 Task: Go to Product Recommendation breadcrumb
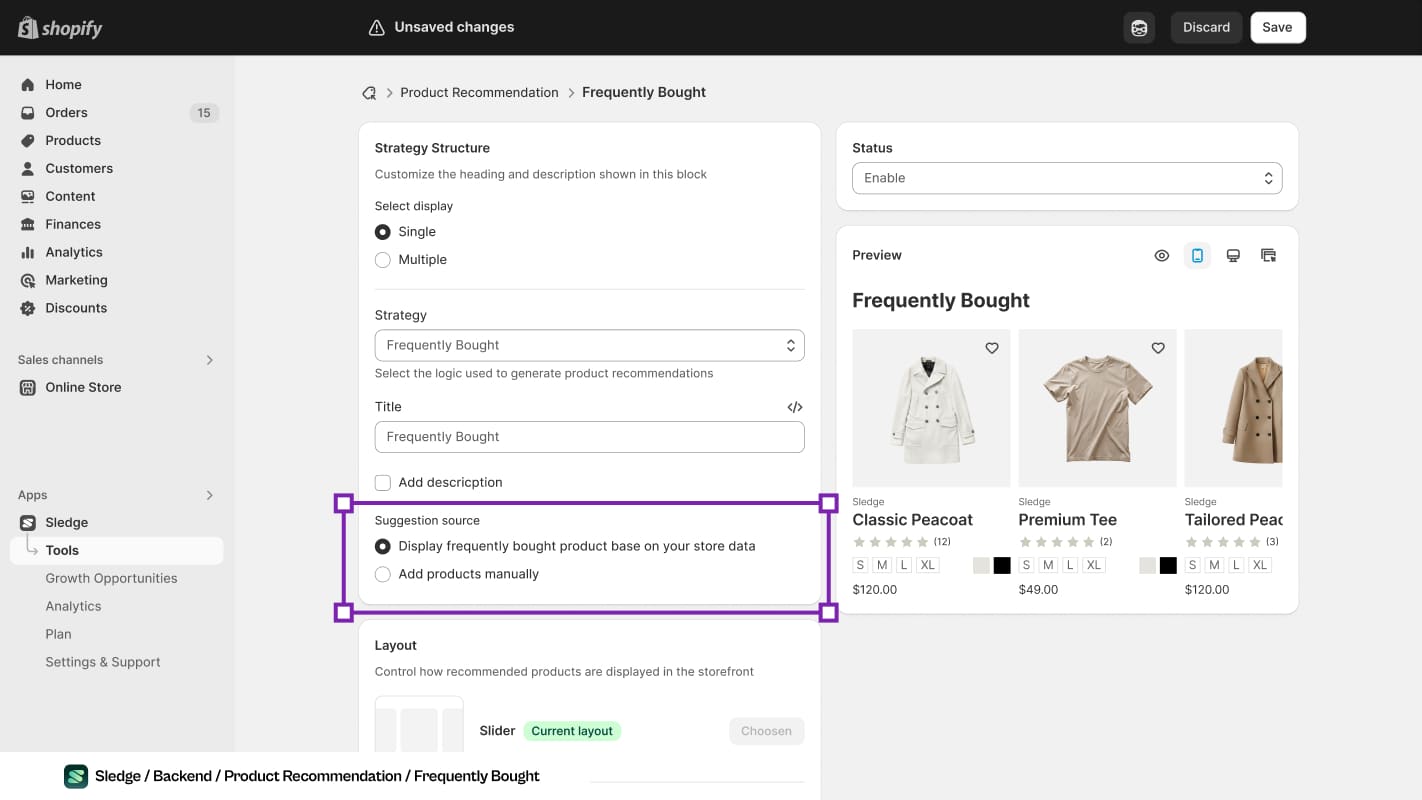click(480, 93)
